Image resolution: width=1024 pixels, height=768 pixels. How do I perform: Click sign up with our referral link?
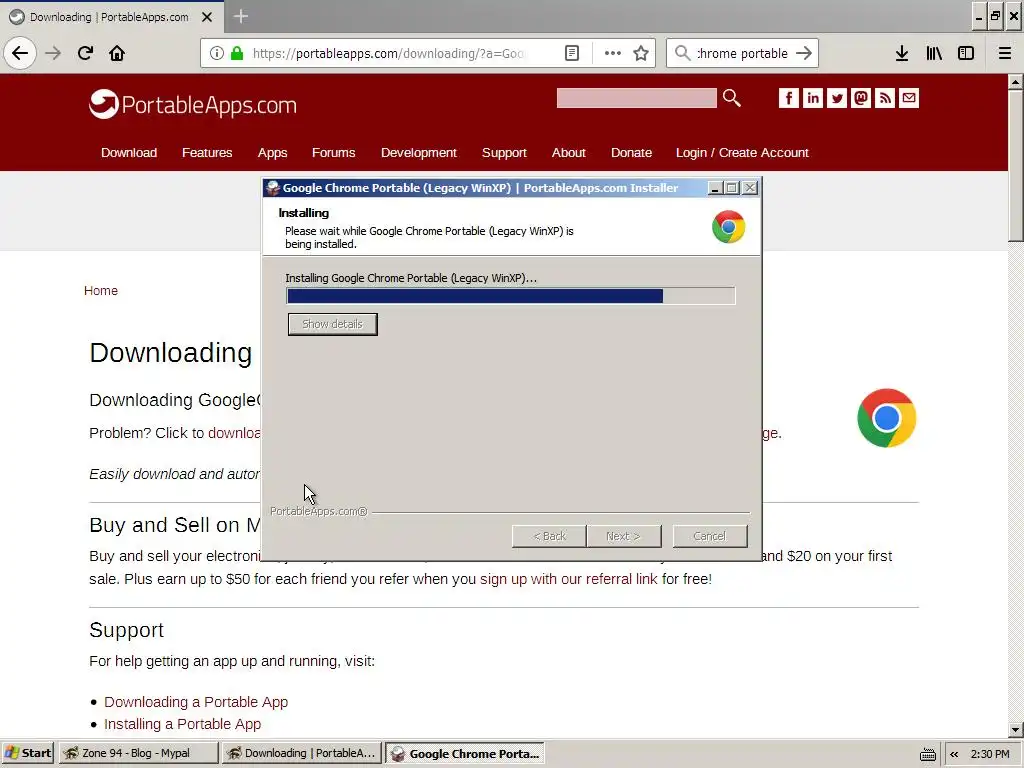click(569, 579)
